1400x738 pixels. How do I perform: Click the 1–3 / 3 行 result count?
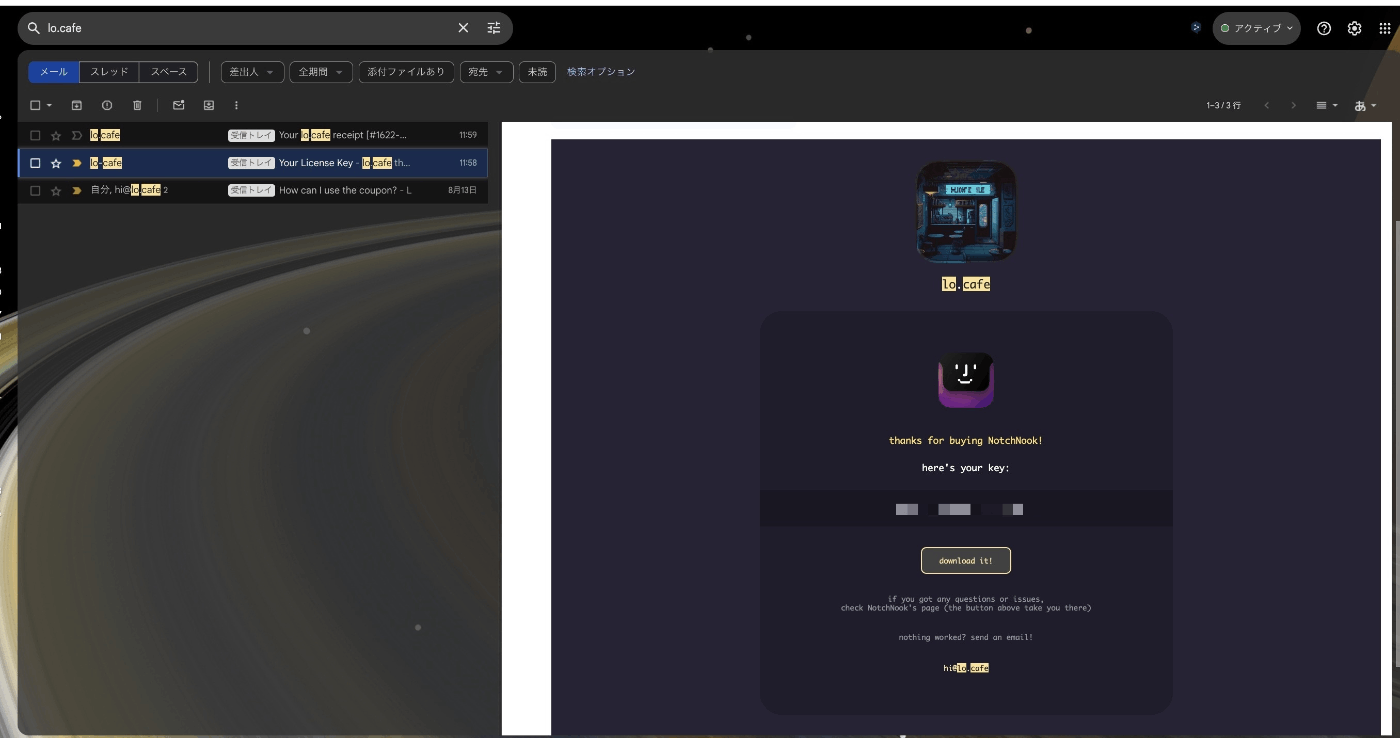pos(1224,105)
